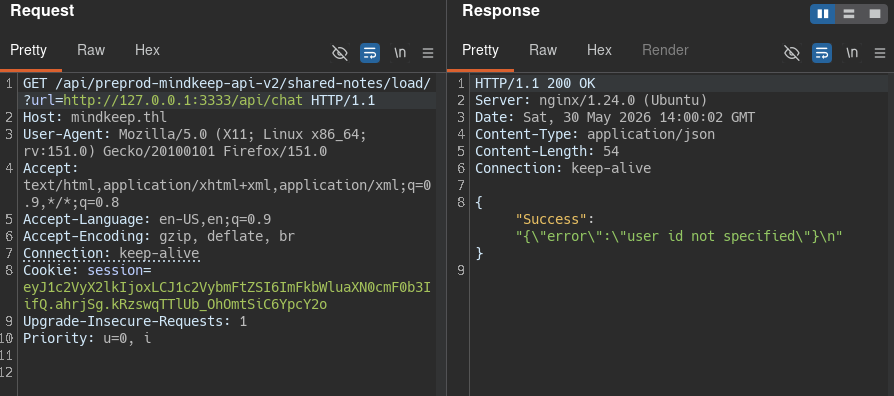Toggle \n newline display in Response panel

tap(852, 52)
